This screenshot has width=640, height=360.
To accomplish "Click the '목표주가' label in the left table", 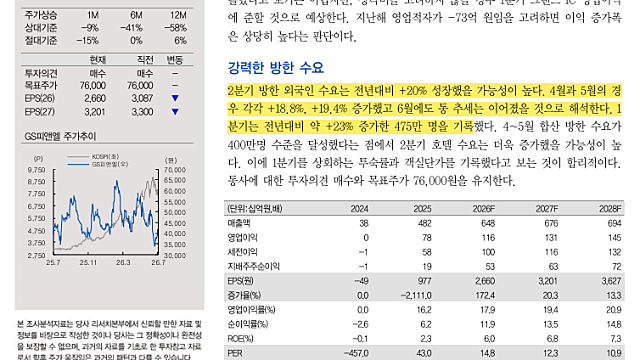I will [x=41, y=86].
